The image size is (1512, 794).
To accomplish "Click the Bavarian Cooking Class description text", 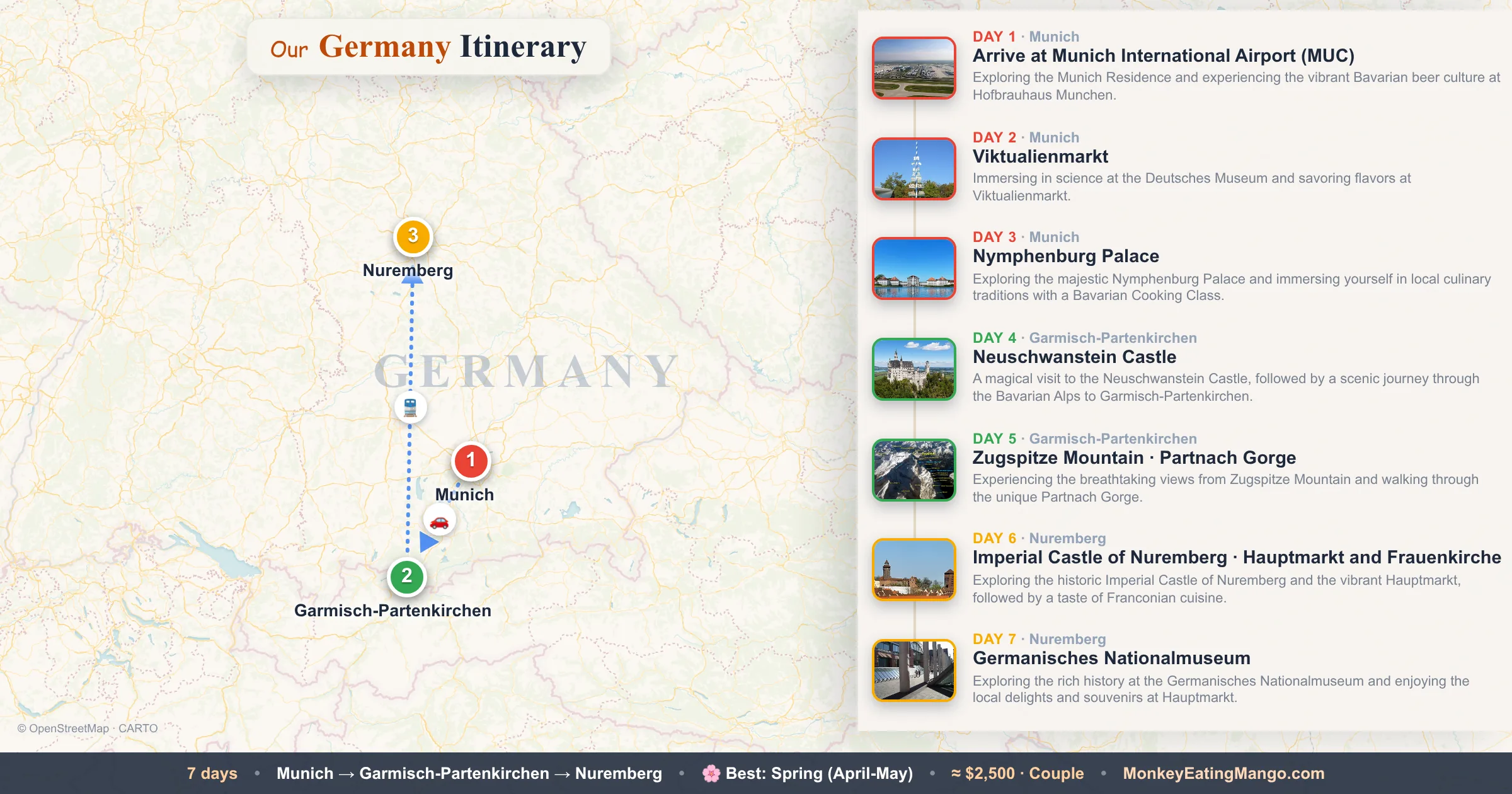I will pos(1232,287).
